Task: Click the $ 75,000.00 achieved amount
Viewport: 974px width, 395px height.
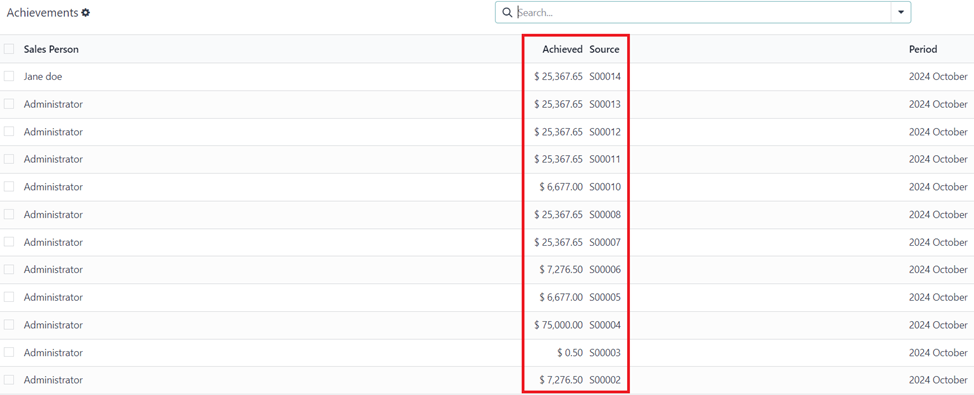Action: point(558,325)
